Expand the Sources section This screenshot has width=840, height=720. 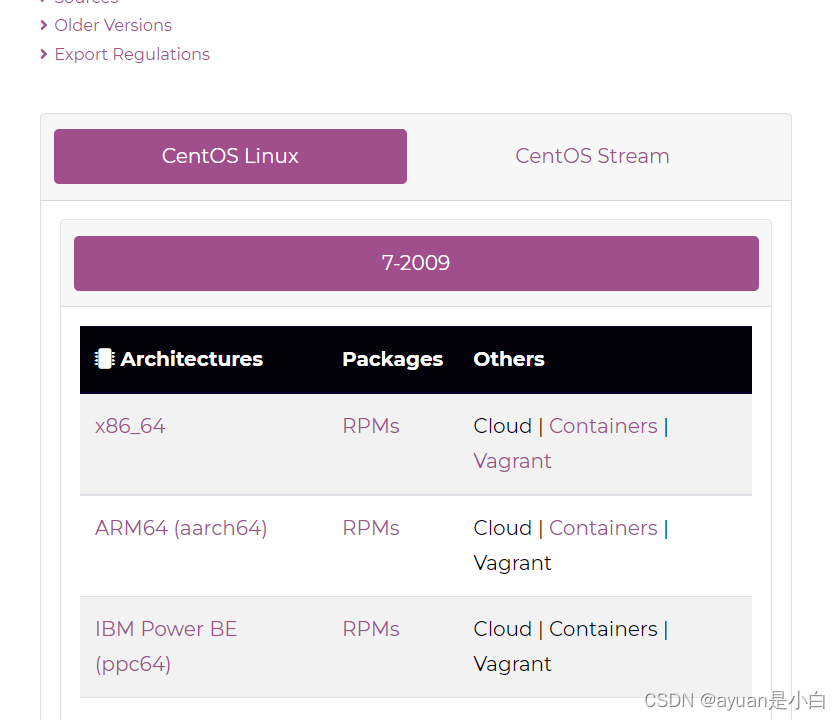(85, 2)
